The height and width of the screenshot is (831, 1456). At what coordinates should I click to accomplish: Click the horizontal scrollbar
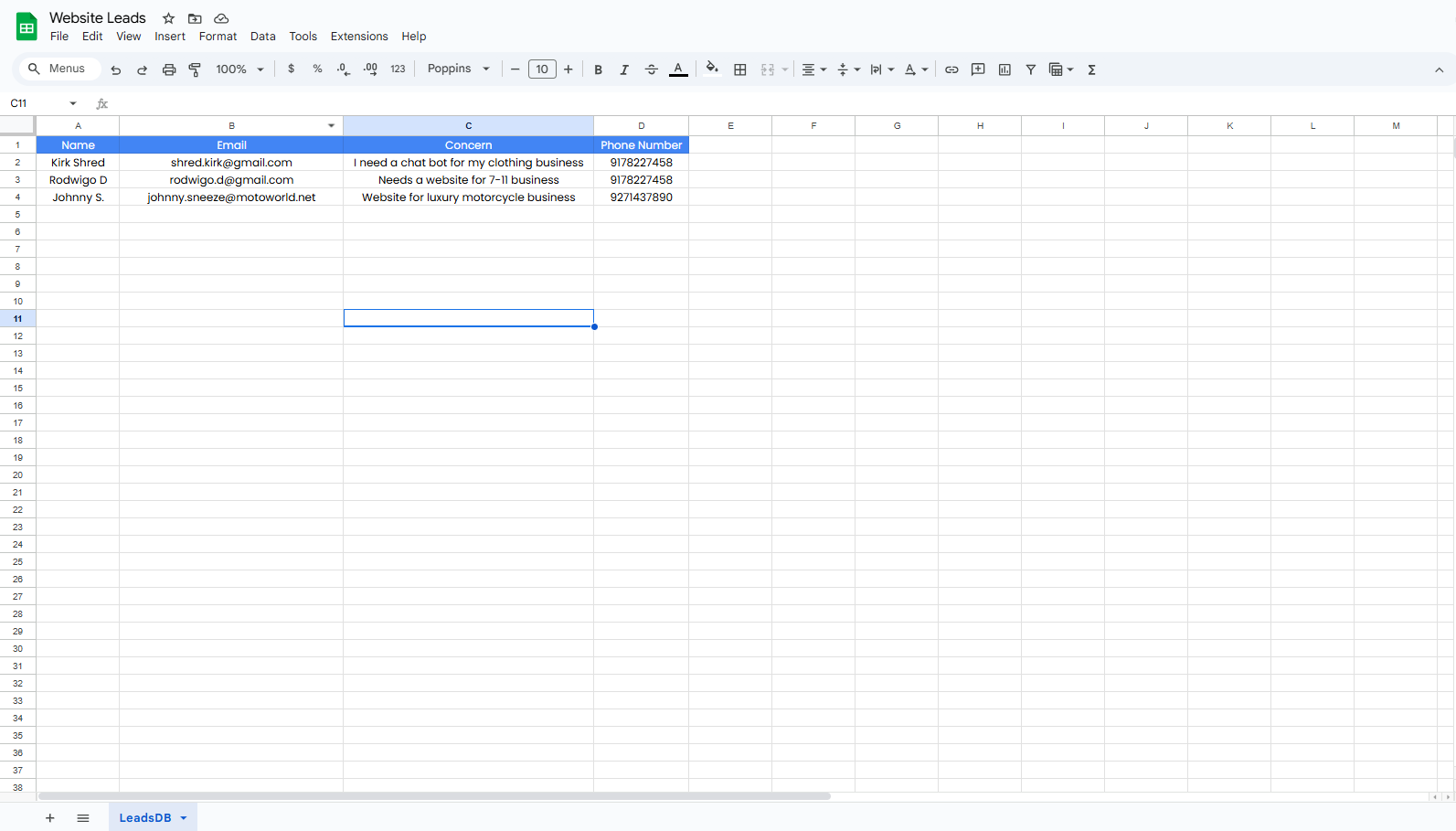[434, 796]
